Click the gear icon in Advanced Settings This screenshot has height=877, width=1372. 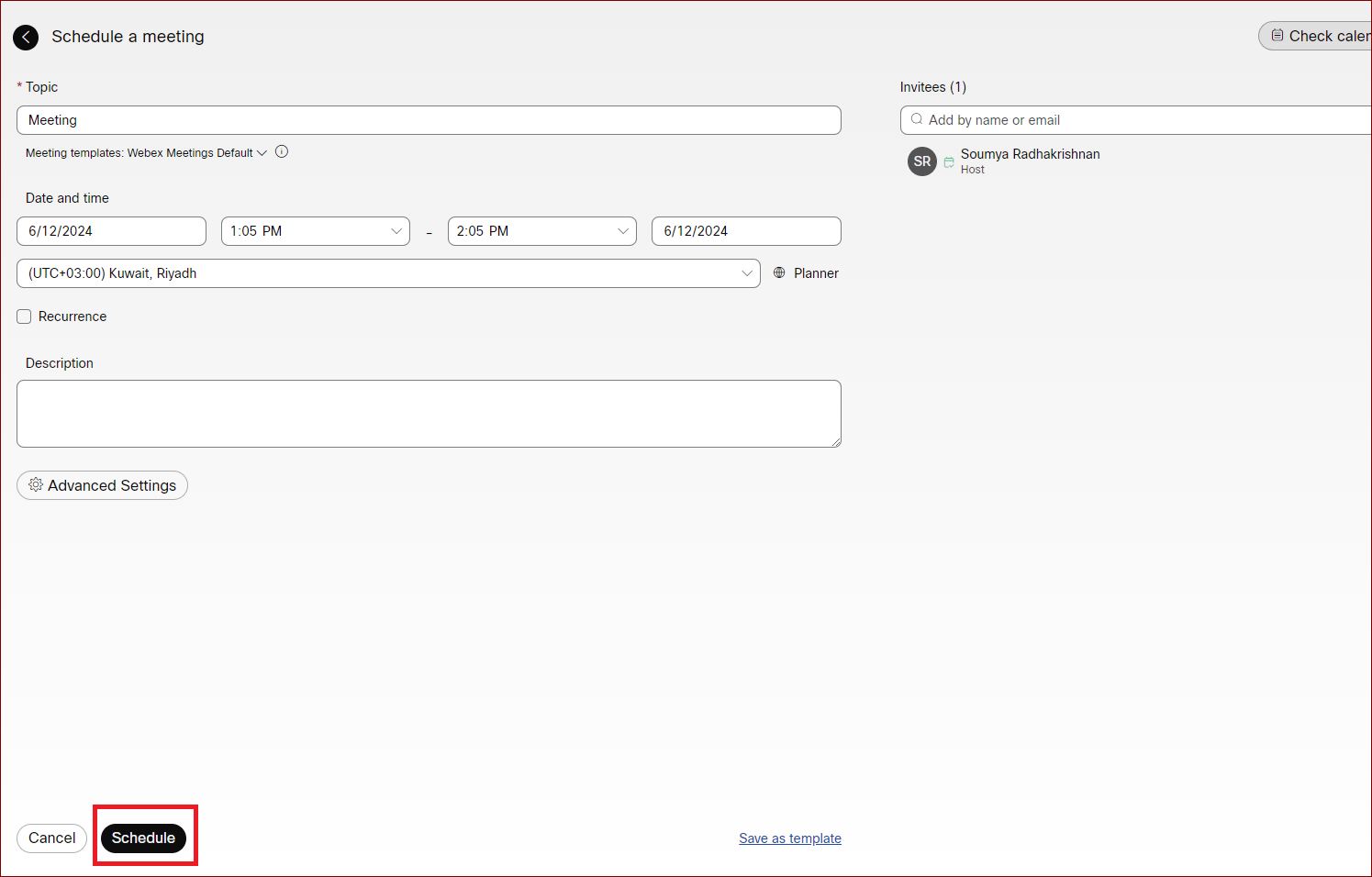pos(36,484)
